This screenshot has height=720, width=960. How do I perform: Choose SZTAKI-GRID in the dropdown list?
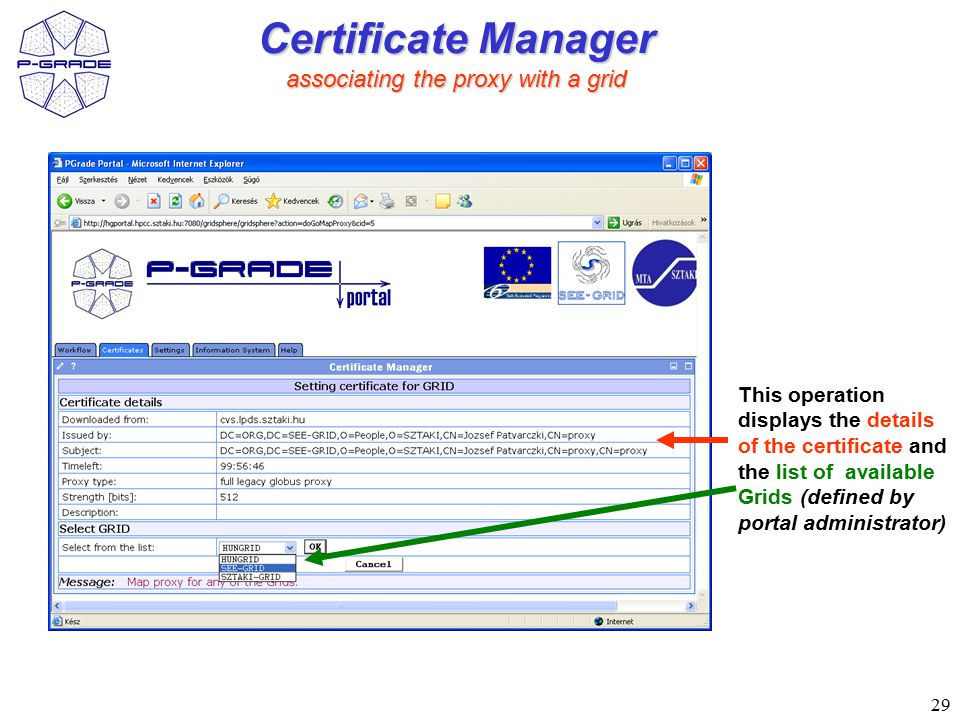click(x=257, y=577)
